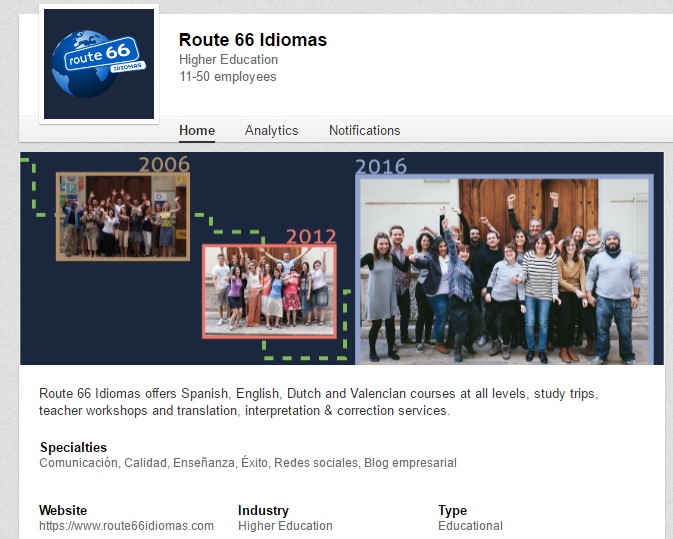Select the 2016 team photo in banner
673x539 pixels.
[504, 270]
